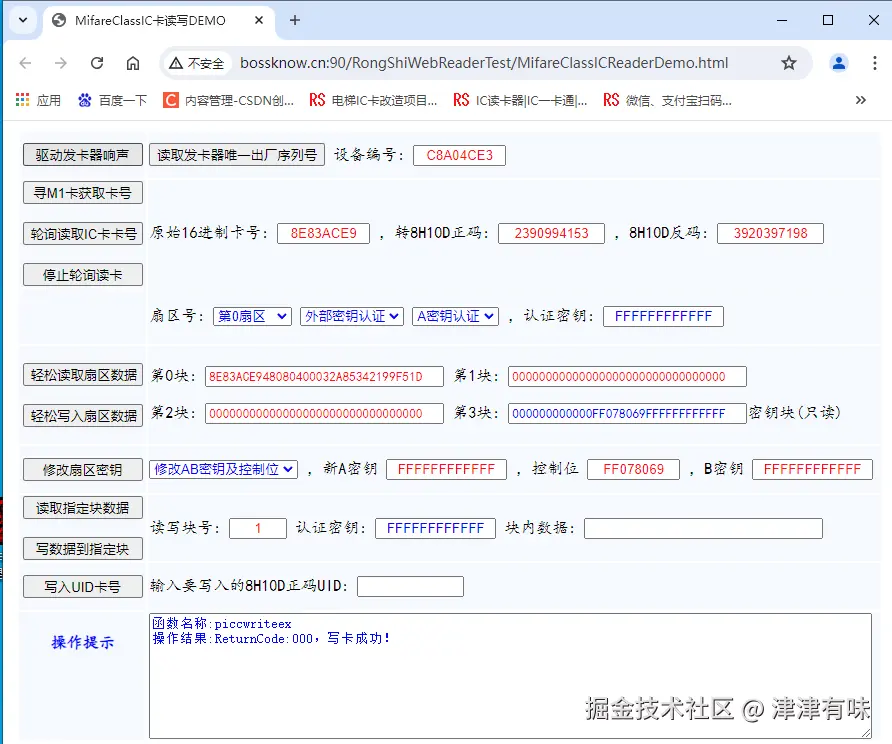Click the 驱动发卡器响声 button
Viewport: 892px width, 744px height.
(81, 155)
